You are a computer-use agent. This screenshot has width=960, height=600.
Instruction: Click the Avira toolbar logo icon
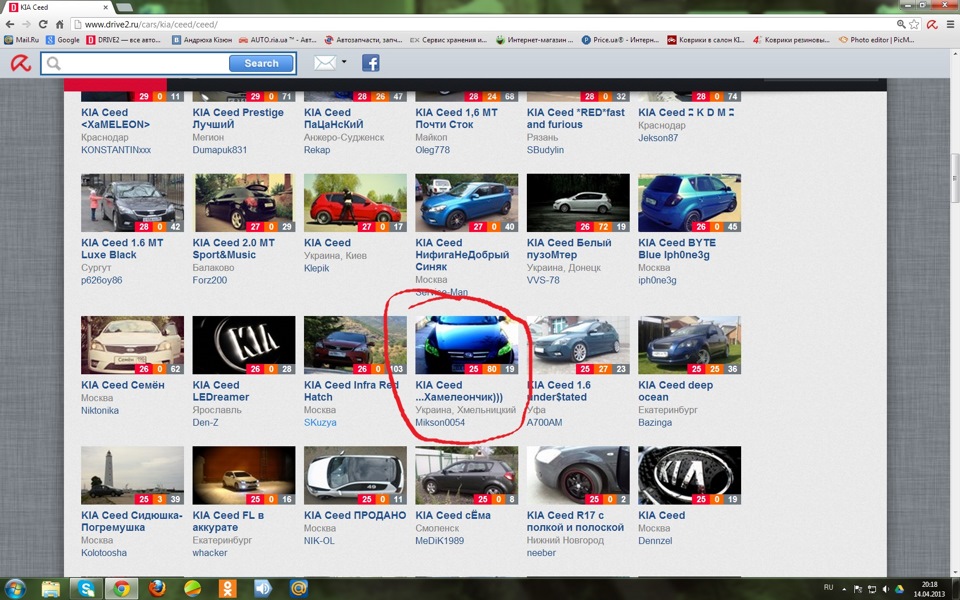pos(21,63)
